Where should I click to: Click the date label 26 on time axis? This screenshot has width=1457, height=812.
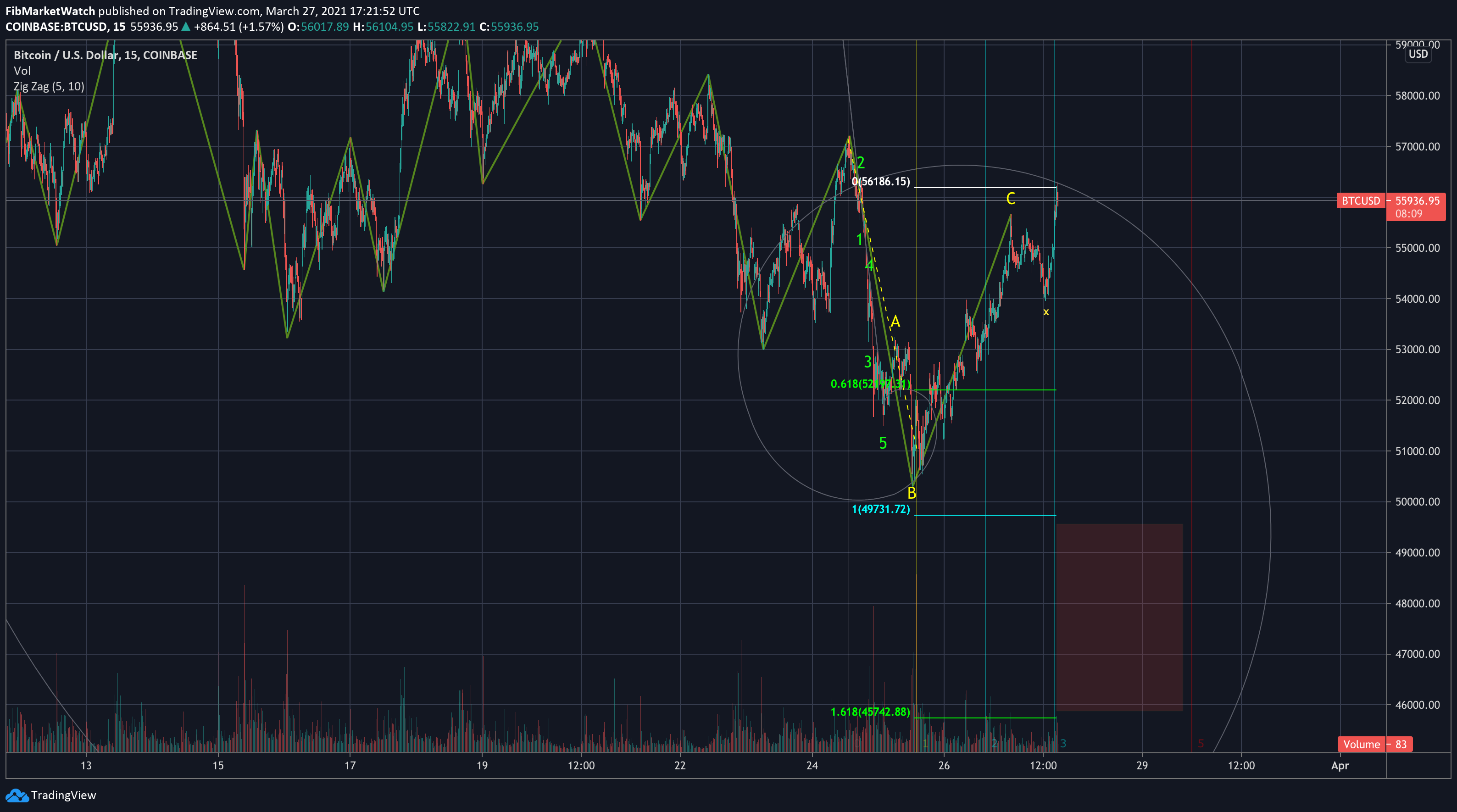[944, 766]
